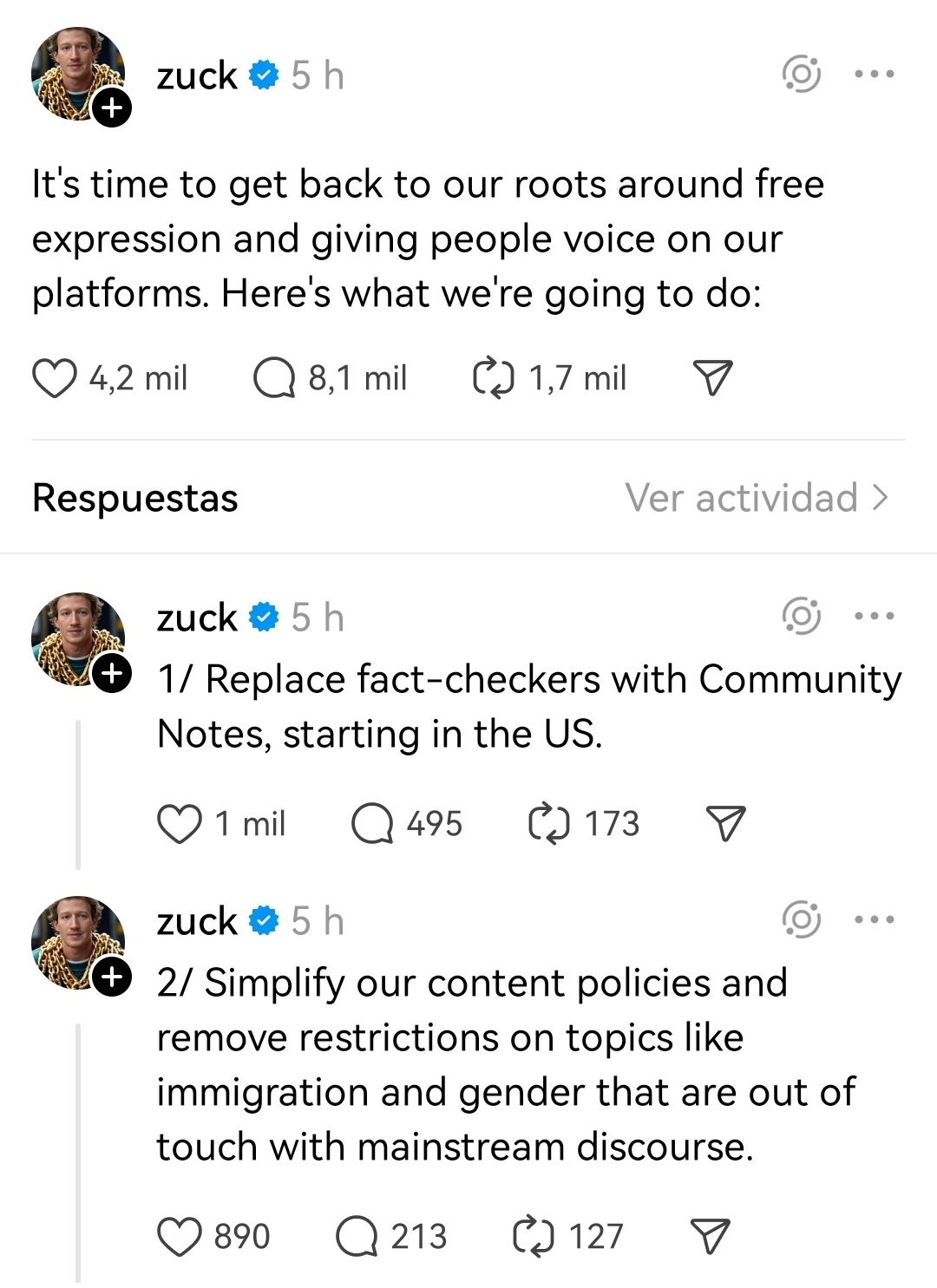Like the main post with 4,2 mil likes

click(54, 379)
